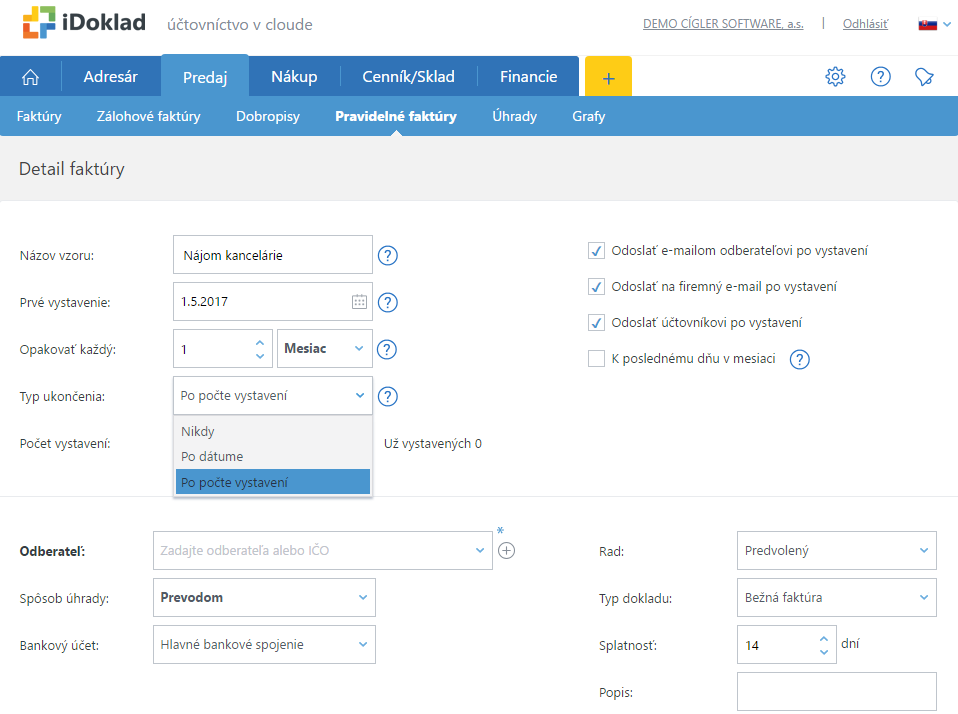Click DEMO CÍGLER SOFTWARE company link
The height and width of the screenshot is (714, 958).
[x=722, y=24]
